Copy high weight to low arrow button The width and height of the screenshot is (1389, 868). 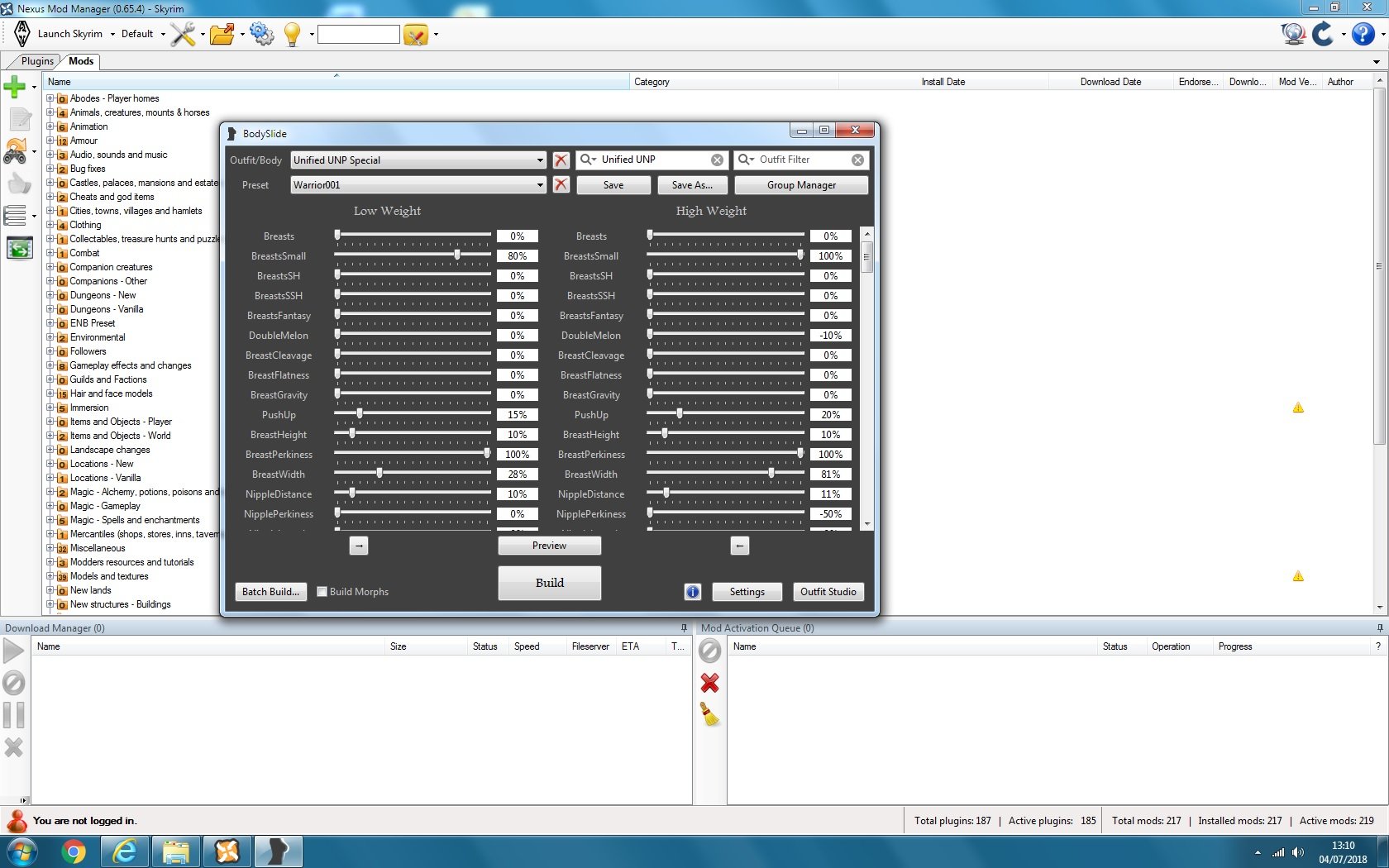740,546
